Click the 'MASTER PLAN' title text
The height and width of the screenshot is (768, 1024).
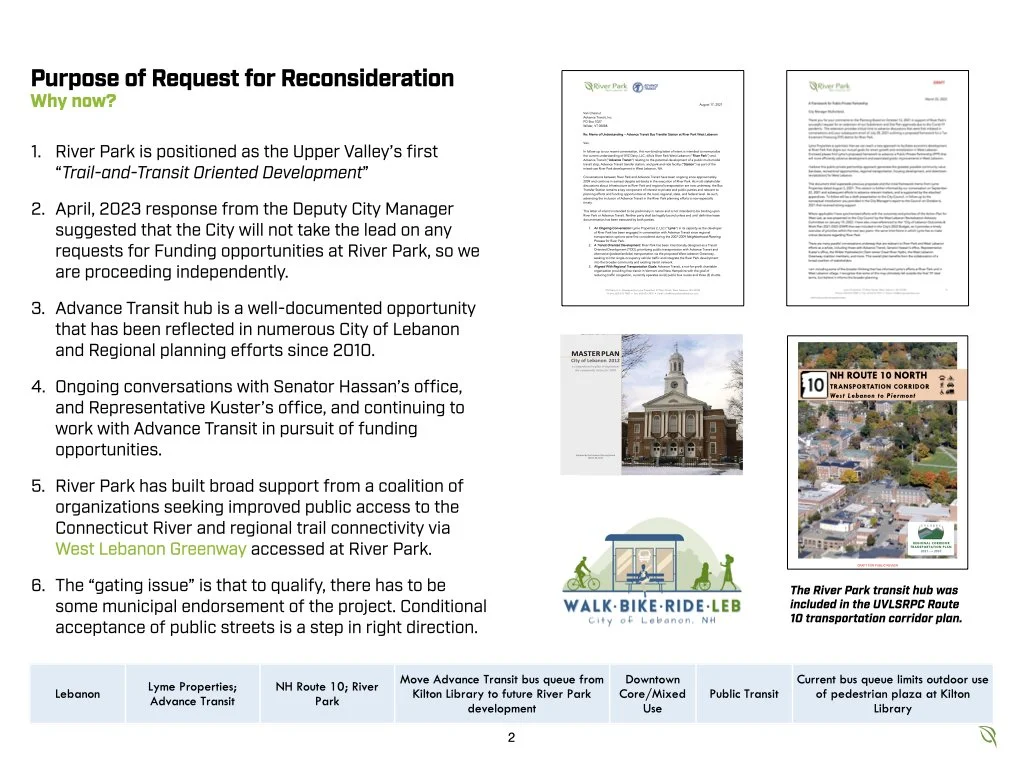click(595, 353)
